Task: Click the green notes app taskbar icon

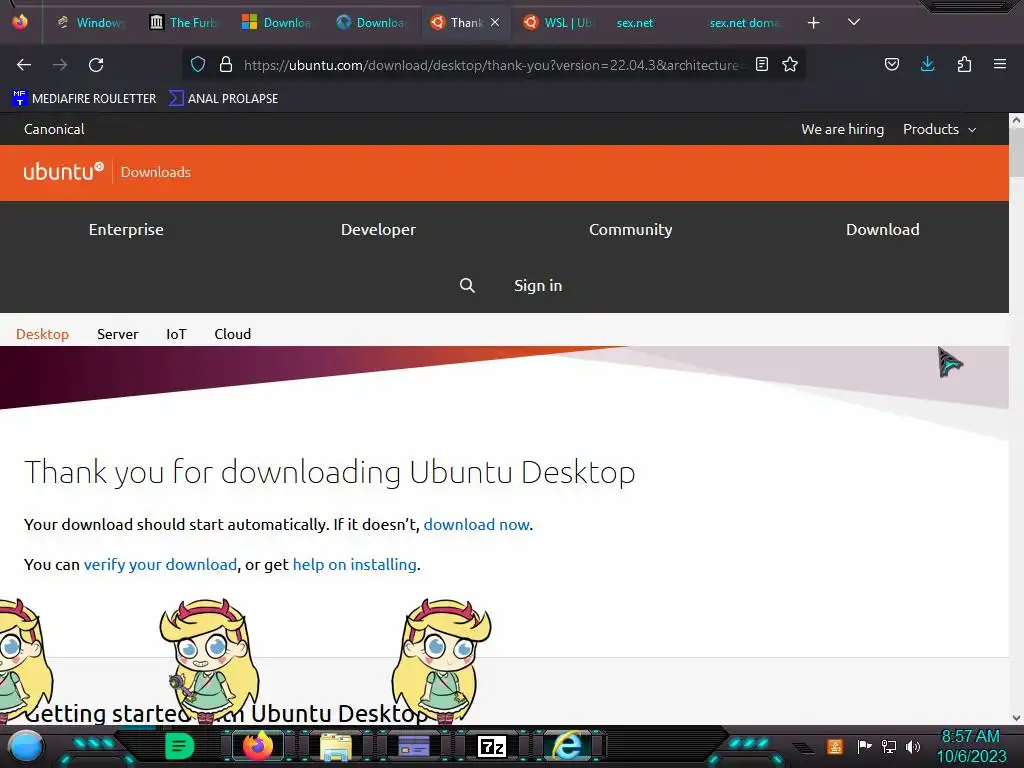Action: (180, 746)
